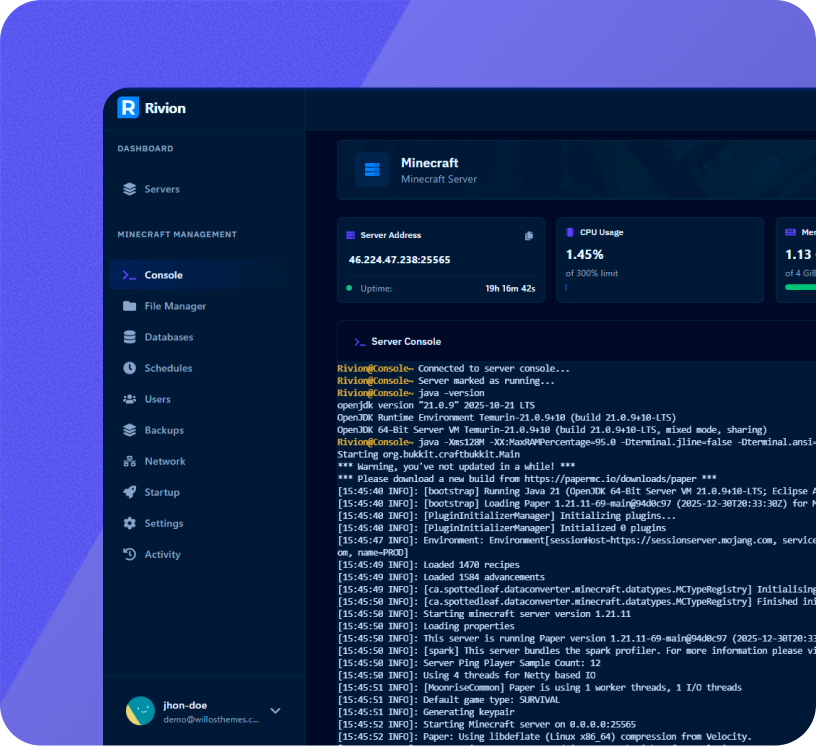The width and height of the screenshot is (816, 746).
Task: Click the 'Server marked as running...' line
Action: coord(446,381)
